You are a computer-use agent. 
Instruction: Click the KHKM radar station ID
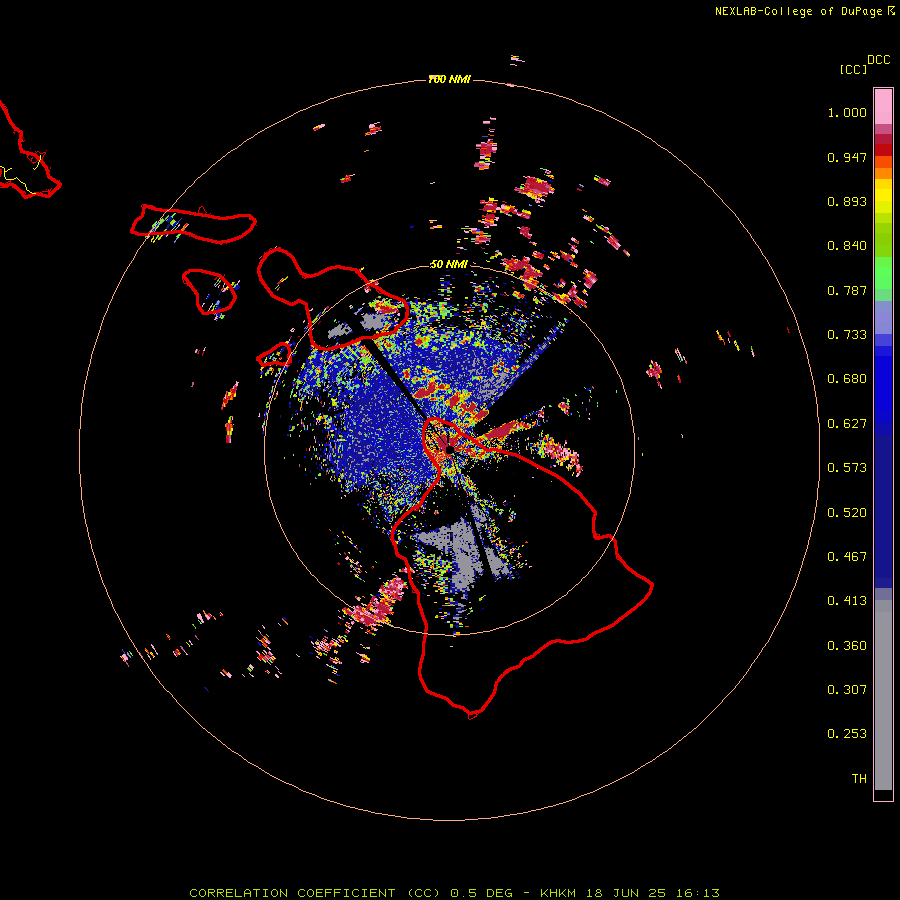(558, 893)
